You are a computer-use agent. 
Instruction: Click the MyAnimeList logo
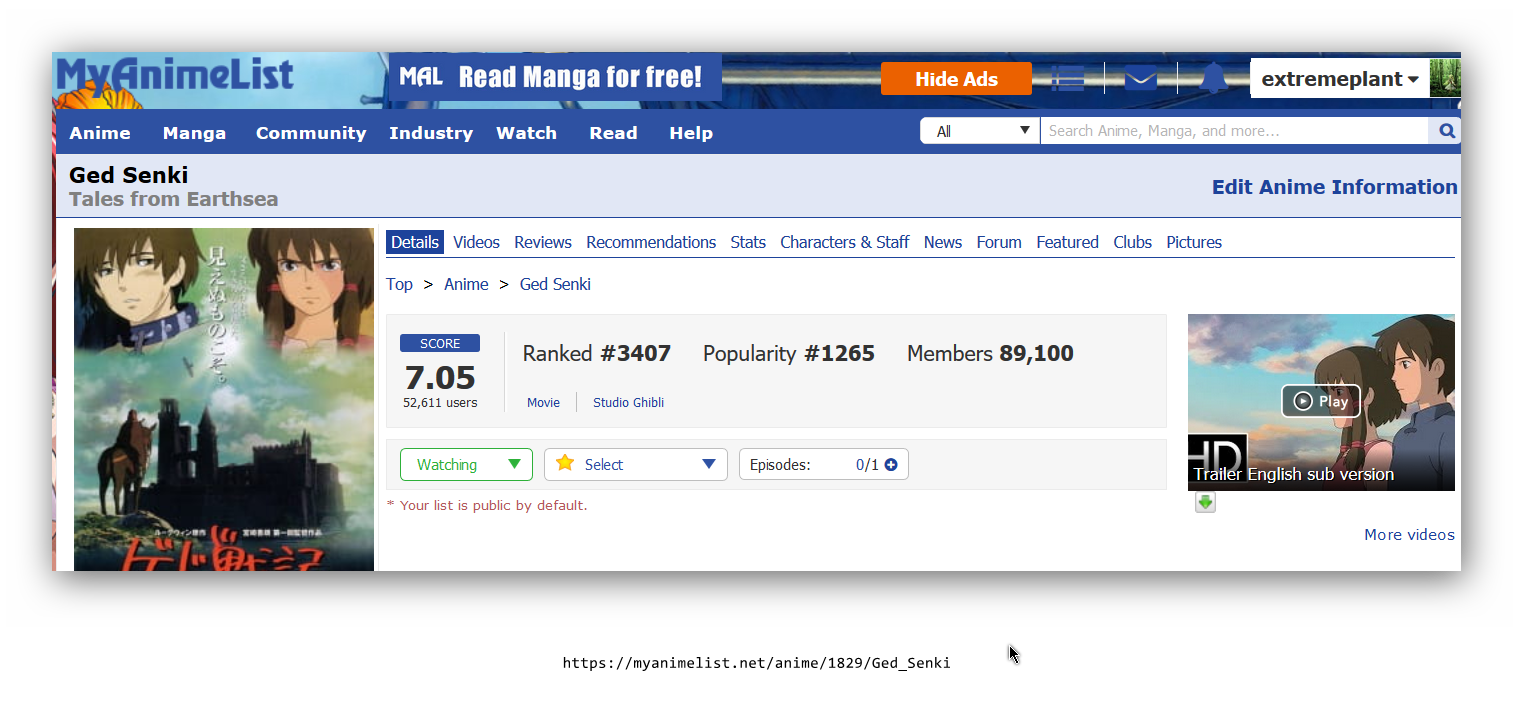coord(175,76)
